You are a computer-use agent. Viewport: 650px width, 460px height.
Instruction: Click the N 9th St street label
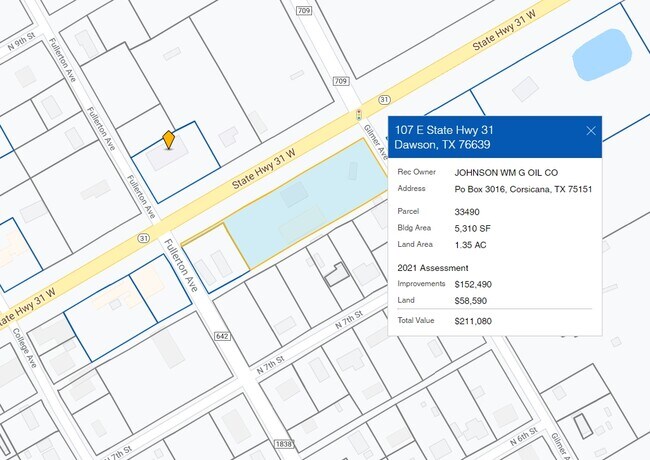20,47
